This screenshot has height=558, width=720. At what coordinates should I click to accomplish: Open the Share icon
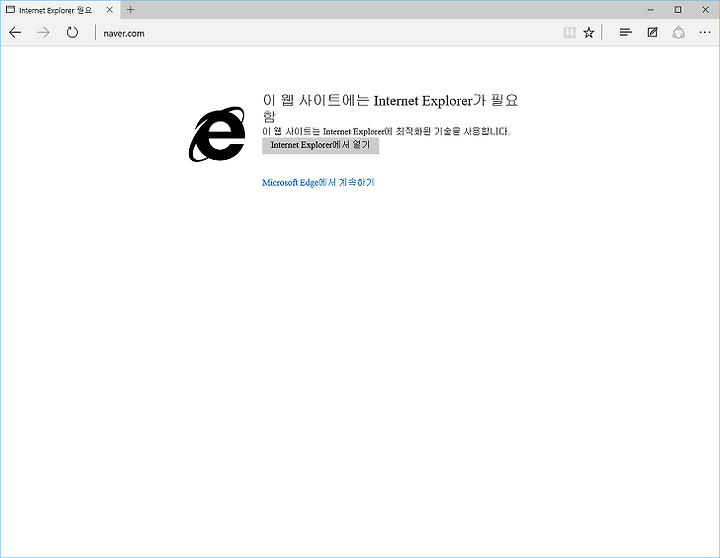point(679,33)
